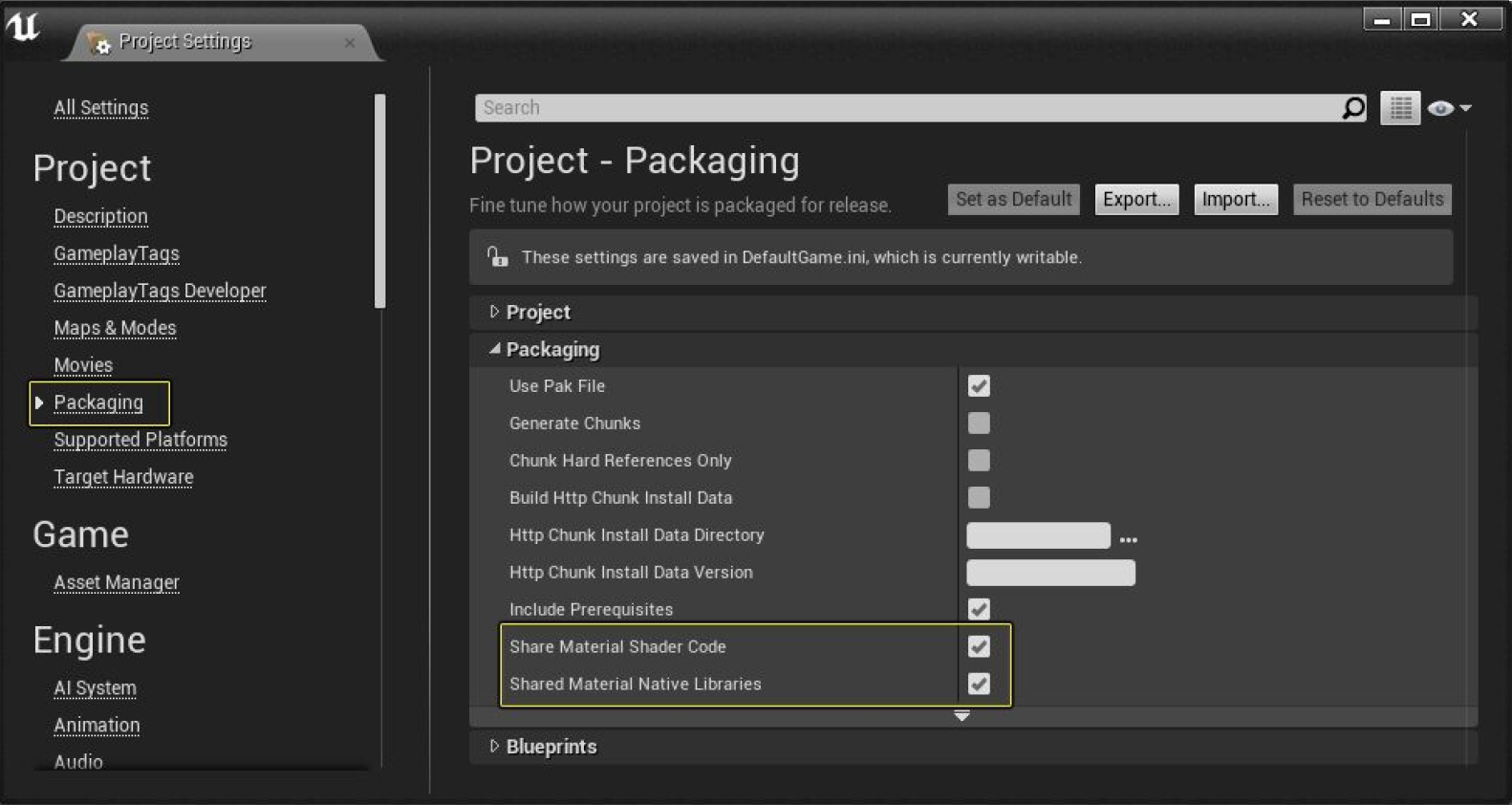
Task: Select the 'Generate Chunks' label
Action: click(x=575, y=423)
